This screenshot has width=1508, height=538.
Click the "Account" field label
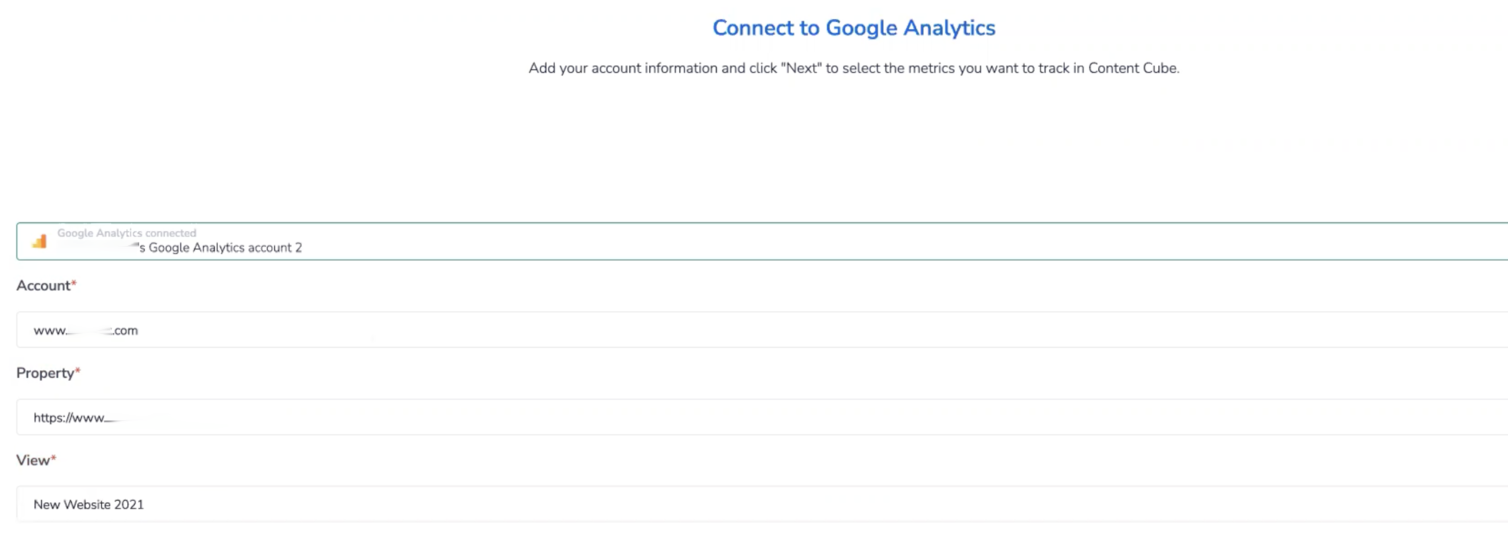click(x=43, y=286)
